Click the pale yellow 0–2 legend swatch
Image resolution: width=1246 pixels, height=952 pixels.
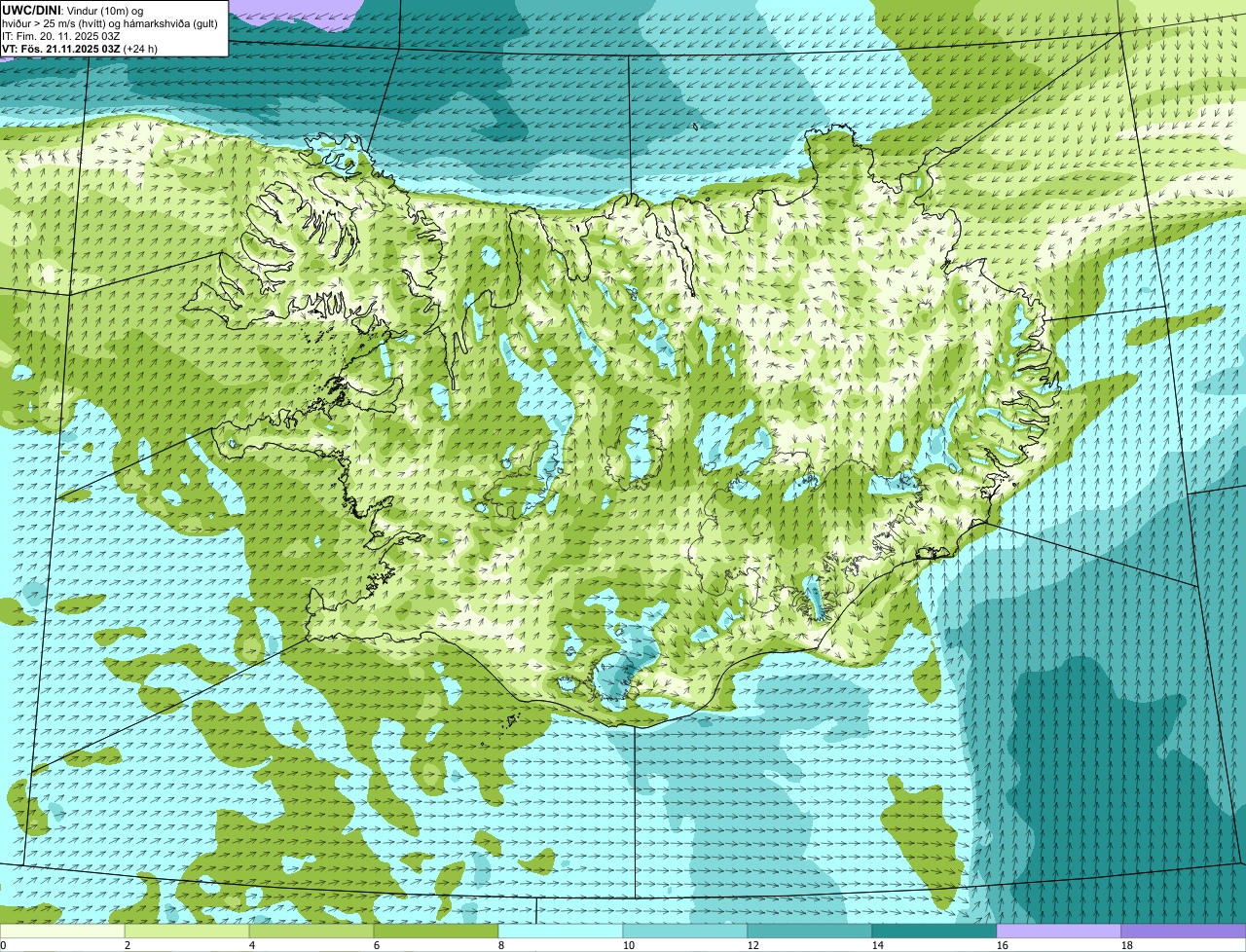click(62, 931)
